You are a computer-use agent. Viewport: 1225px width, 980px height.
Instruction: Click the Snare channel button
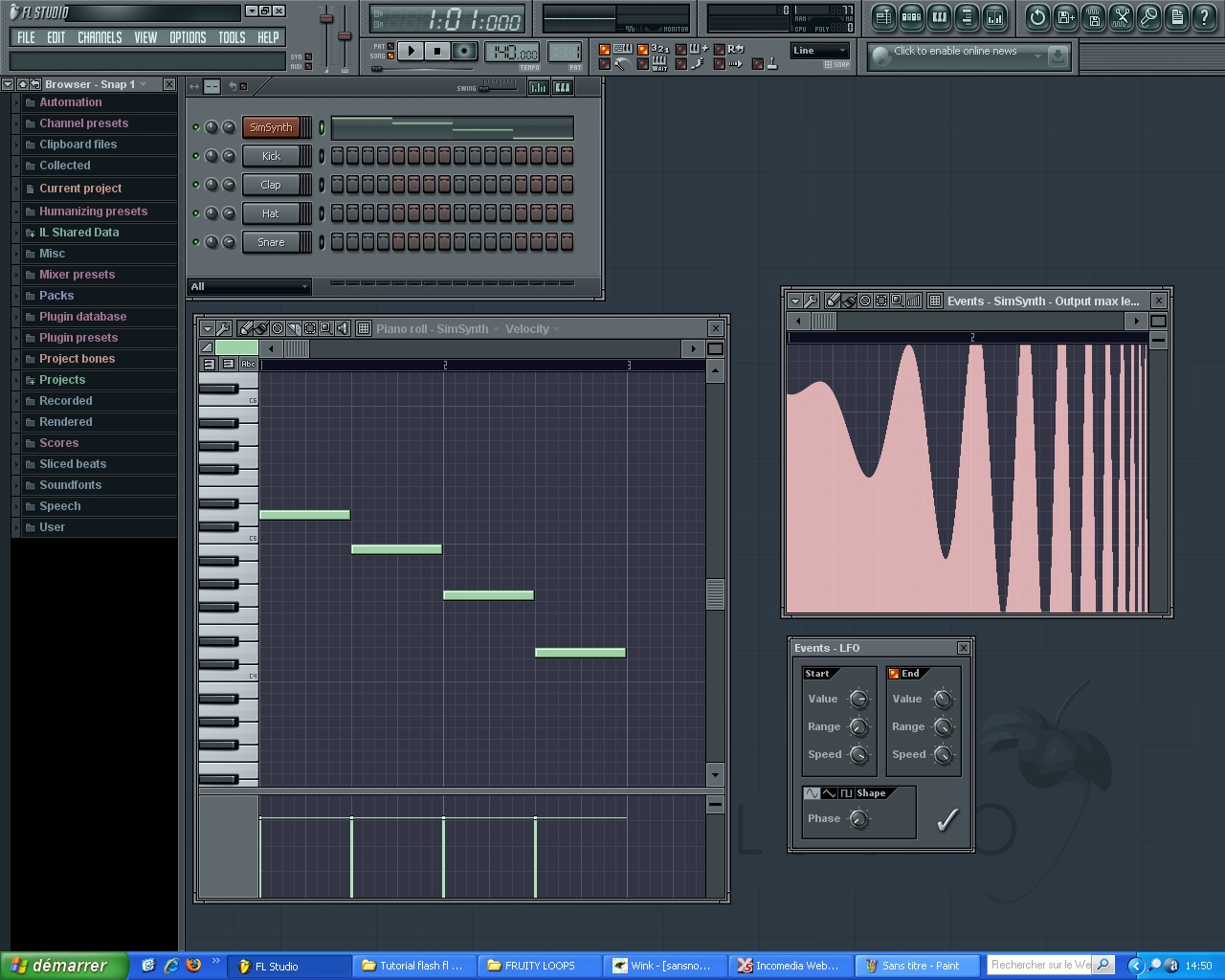[272, 242]
